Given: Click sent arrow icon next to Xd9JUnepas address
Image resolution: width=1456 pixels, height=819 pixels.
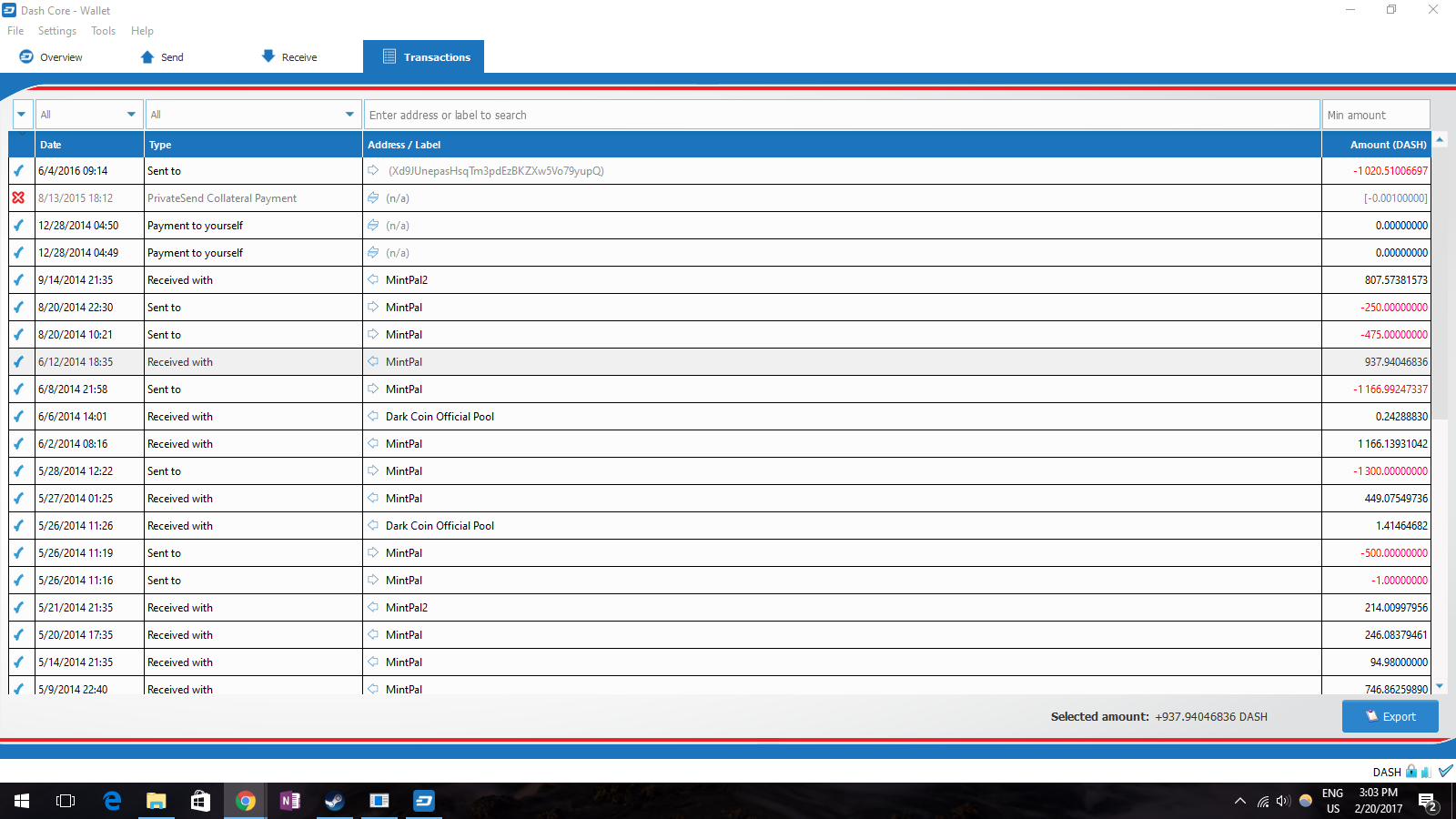Looking at the screenshot, I should click(x=373, y=170).
